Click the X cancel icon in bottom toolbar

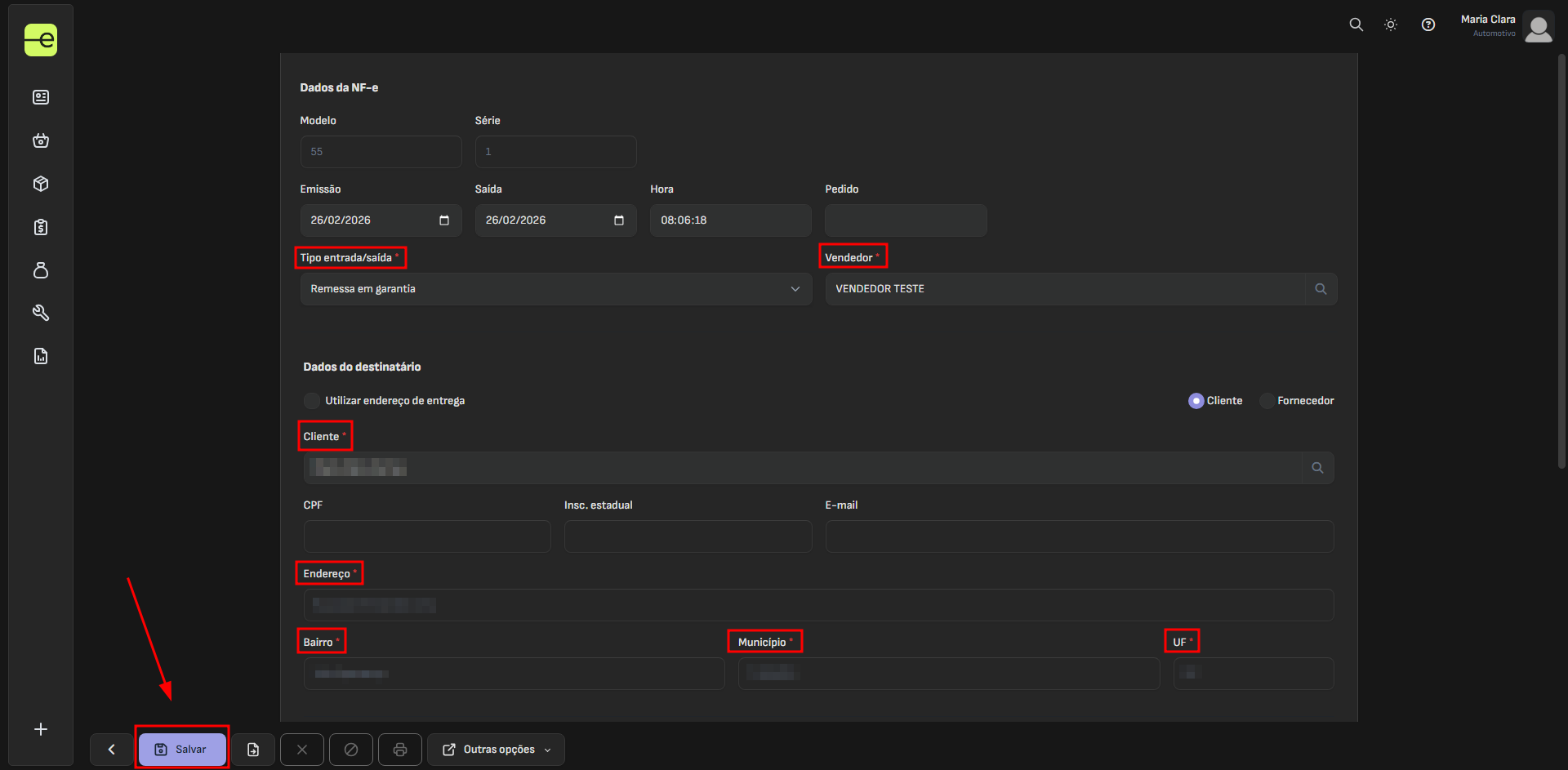point(302,749)
